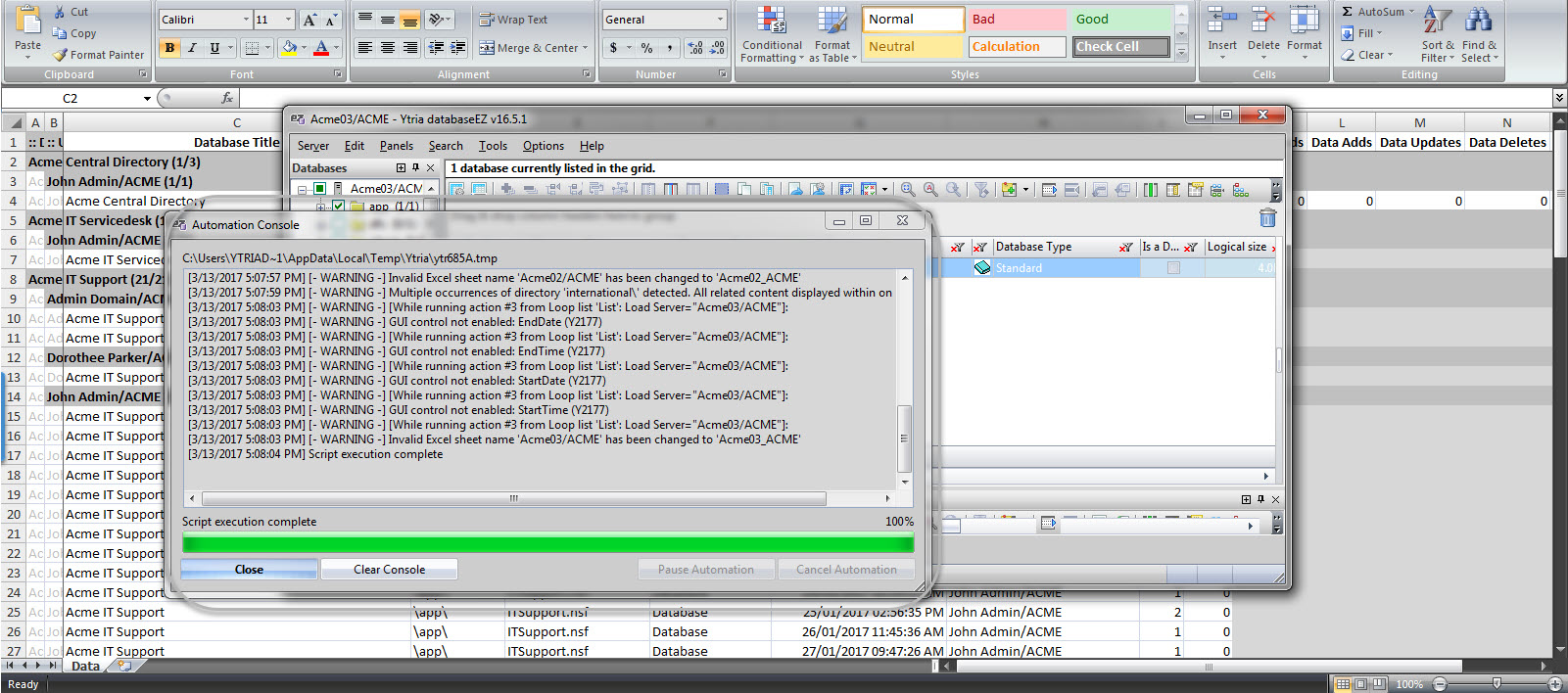This screenshot has width=1568, height=693.
Task: Increase font size with Grow Font icon
Action: 309,20
